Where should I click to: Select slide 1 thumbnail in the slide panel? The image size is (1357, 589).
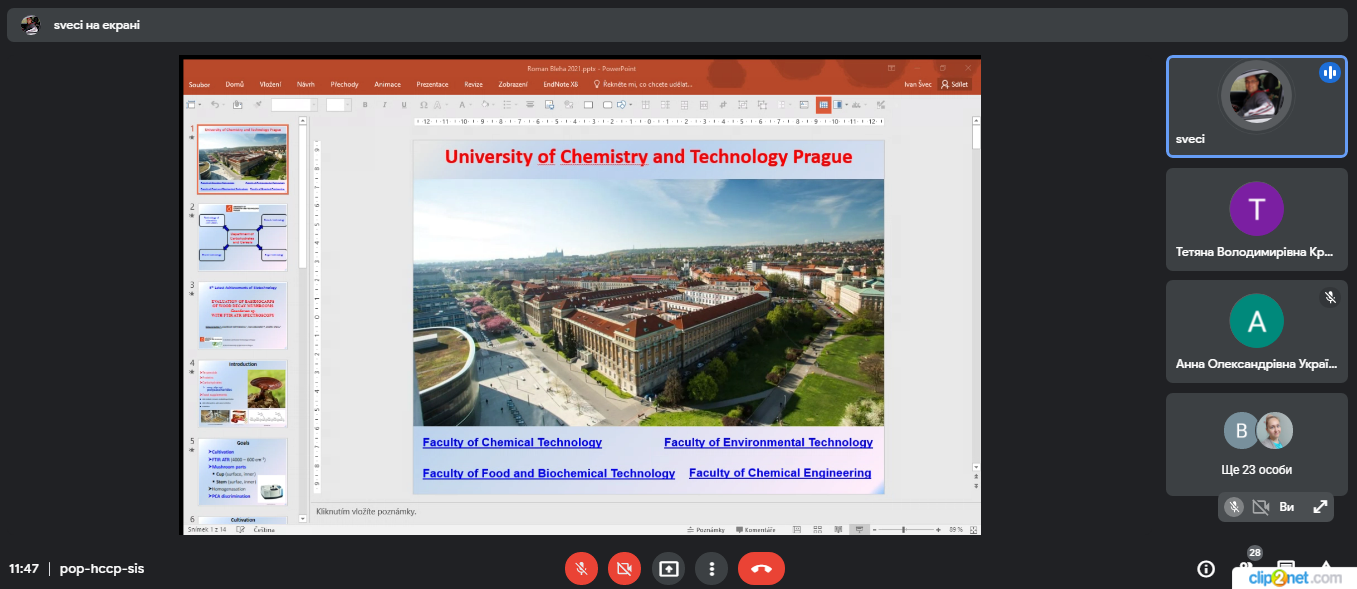click(243, 159)
